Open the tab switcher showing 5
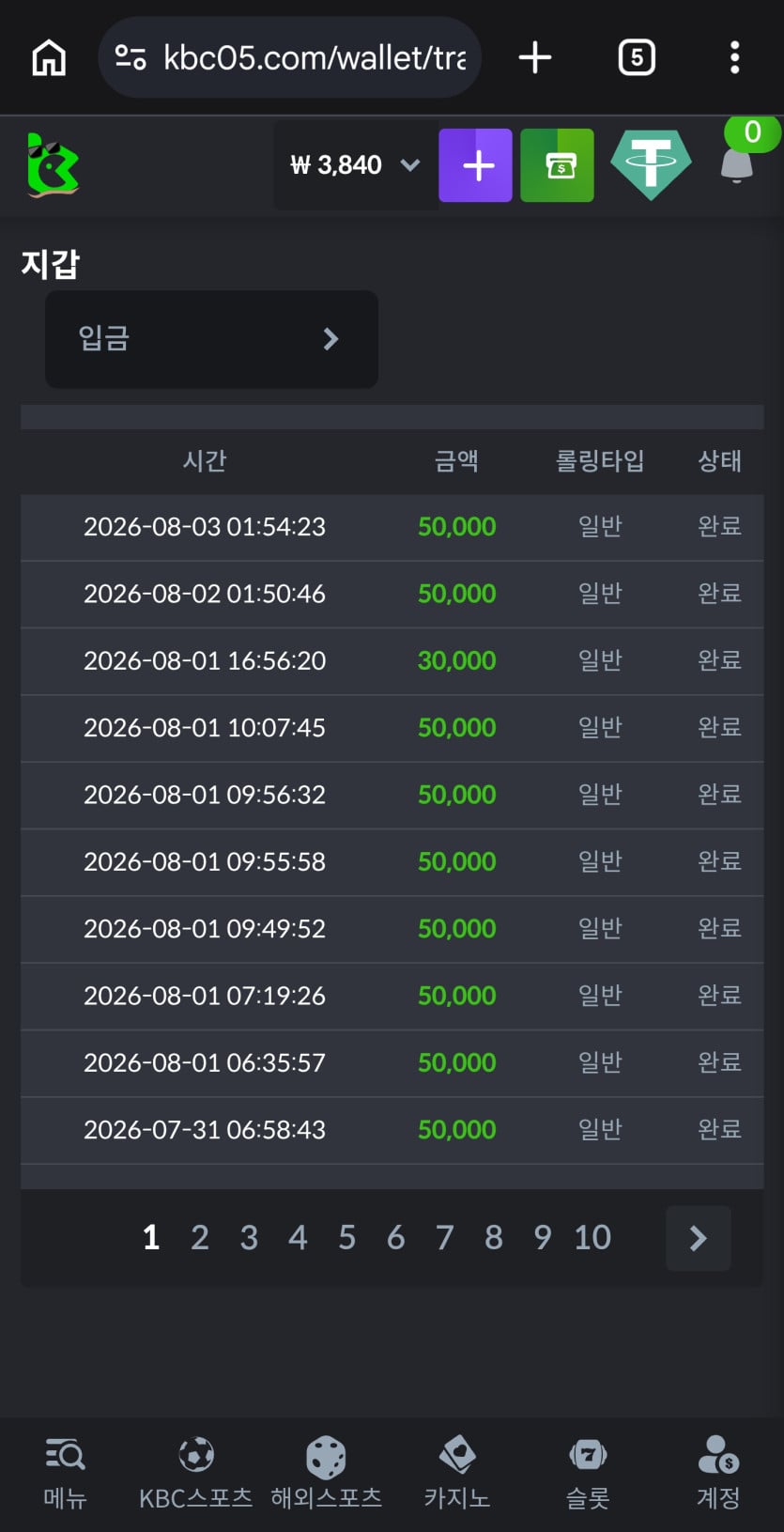This screenshot has width=784, height=1532. tap(637, 57)
